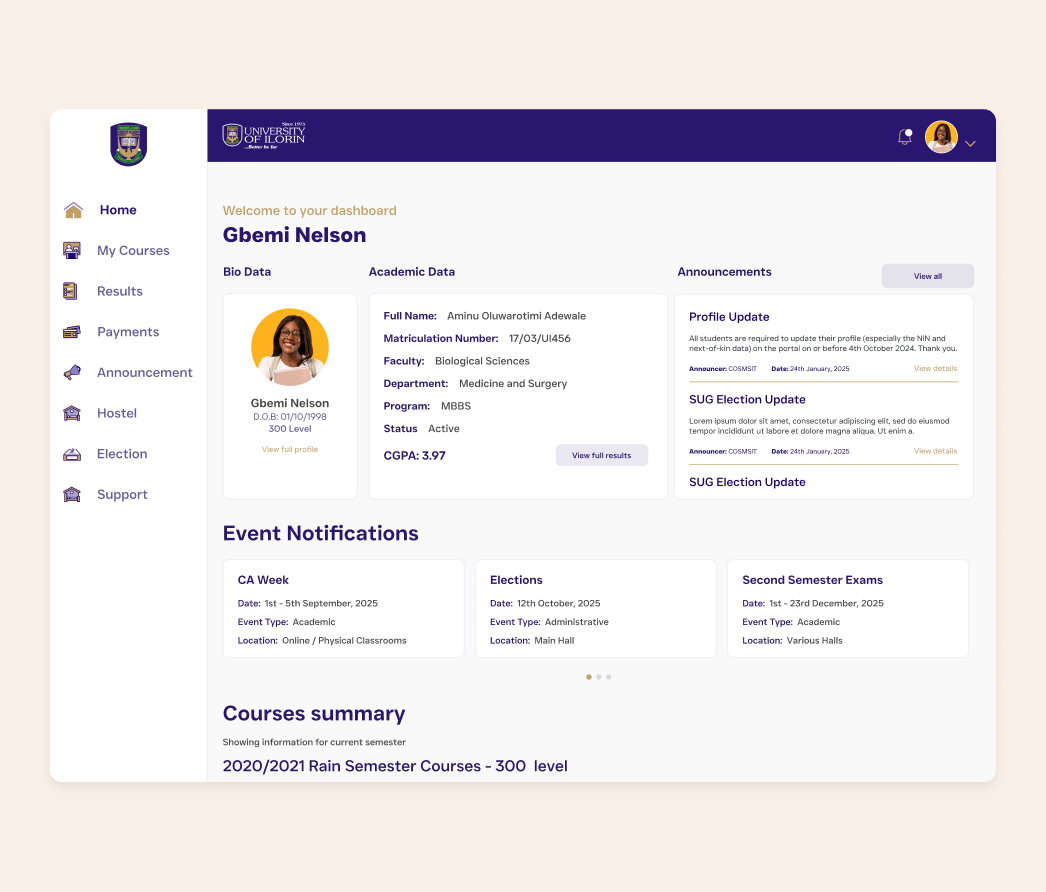Select the first carousel dot indicator
Viewport: 1046px width, 892px height.
click(588, 677)
